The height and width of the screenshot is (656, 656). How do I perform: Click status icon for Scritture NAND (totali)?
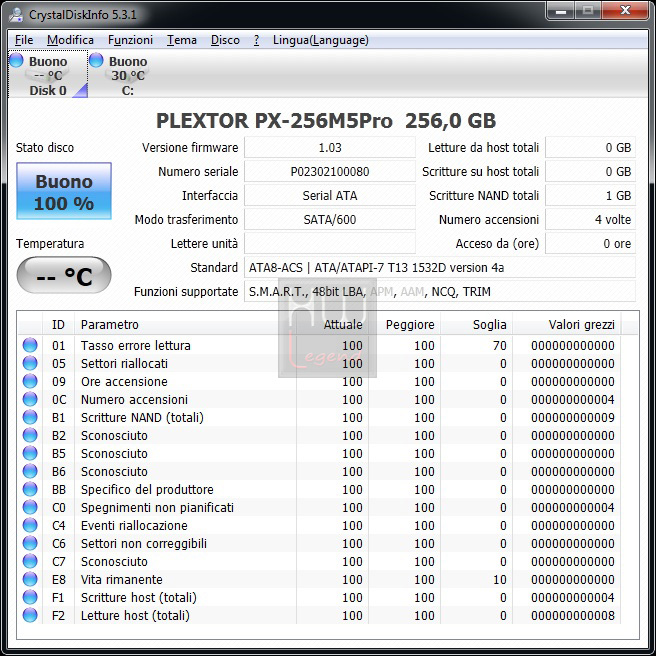[30, 417]
